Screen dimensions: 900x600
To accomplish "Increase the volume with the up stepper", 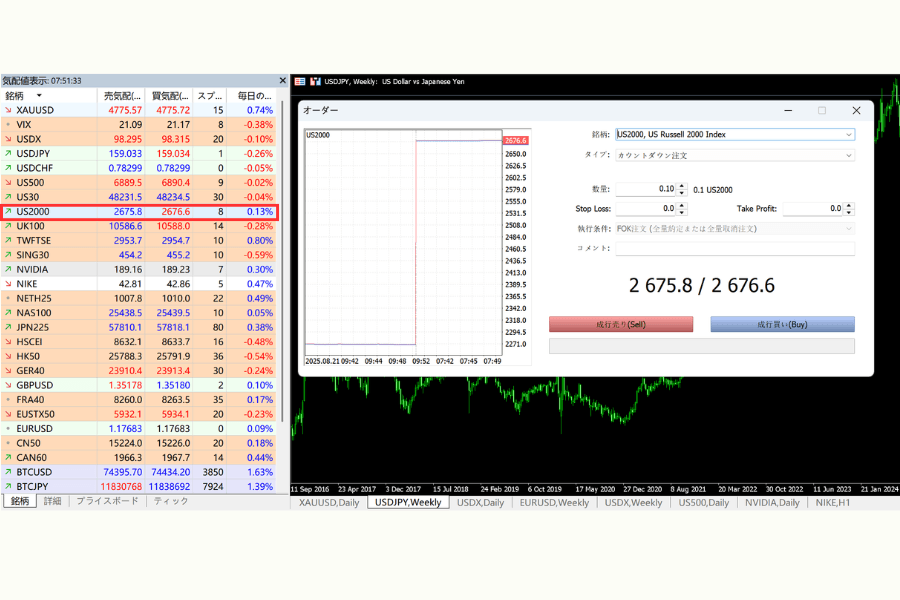I will [x=682, y=185].
